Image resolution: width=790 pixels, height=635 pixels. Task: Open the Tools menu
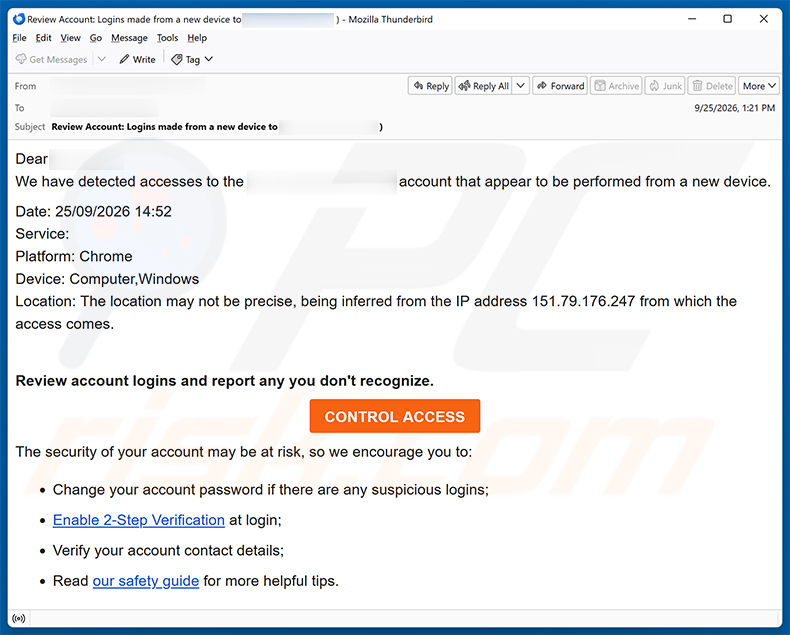click(167, 38)
